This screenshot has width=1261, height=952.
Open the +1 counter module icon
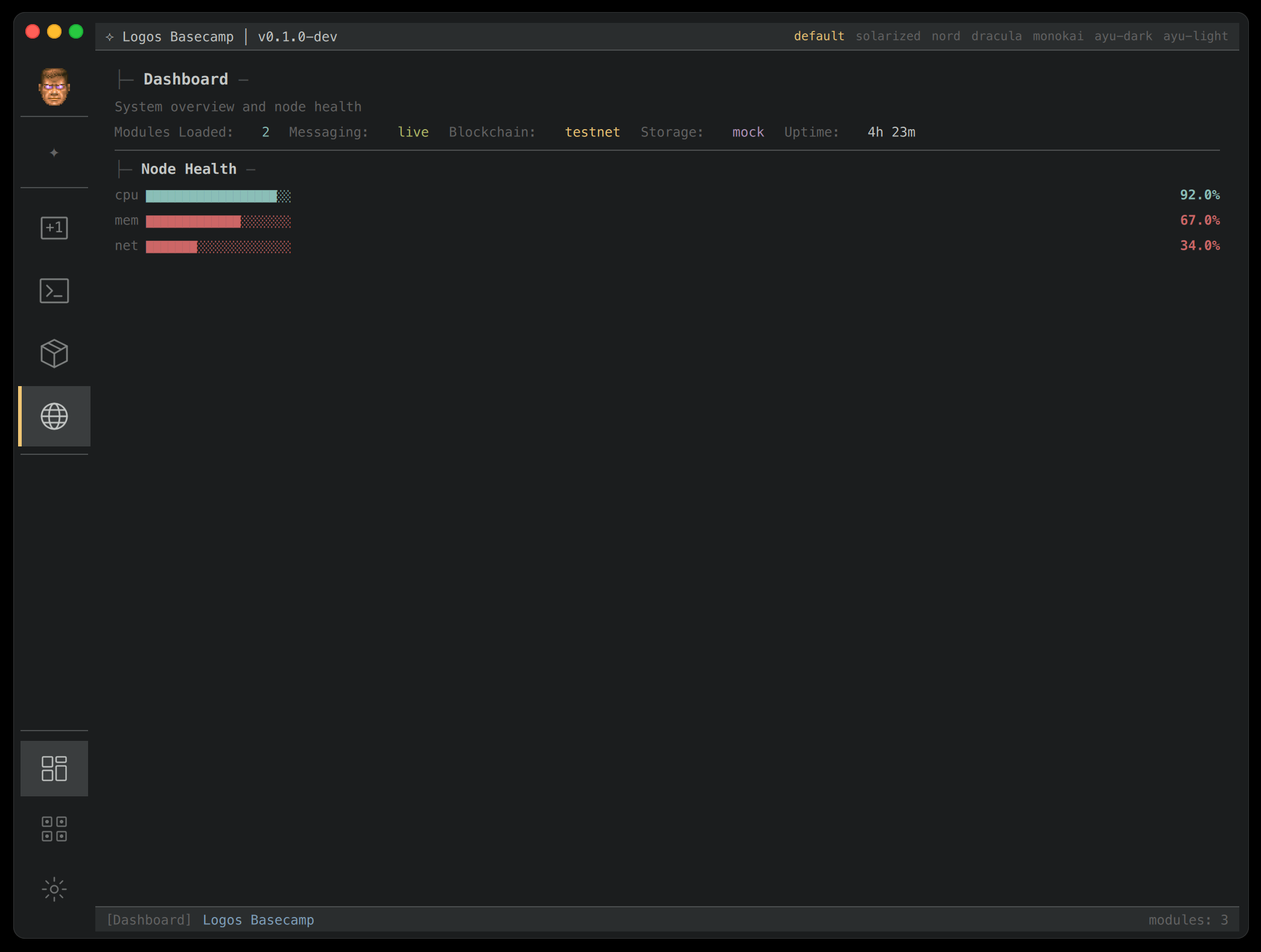click(x=54, y=228)
